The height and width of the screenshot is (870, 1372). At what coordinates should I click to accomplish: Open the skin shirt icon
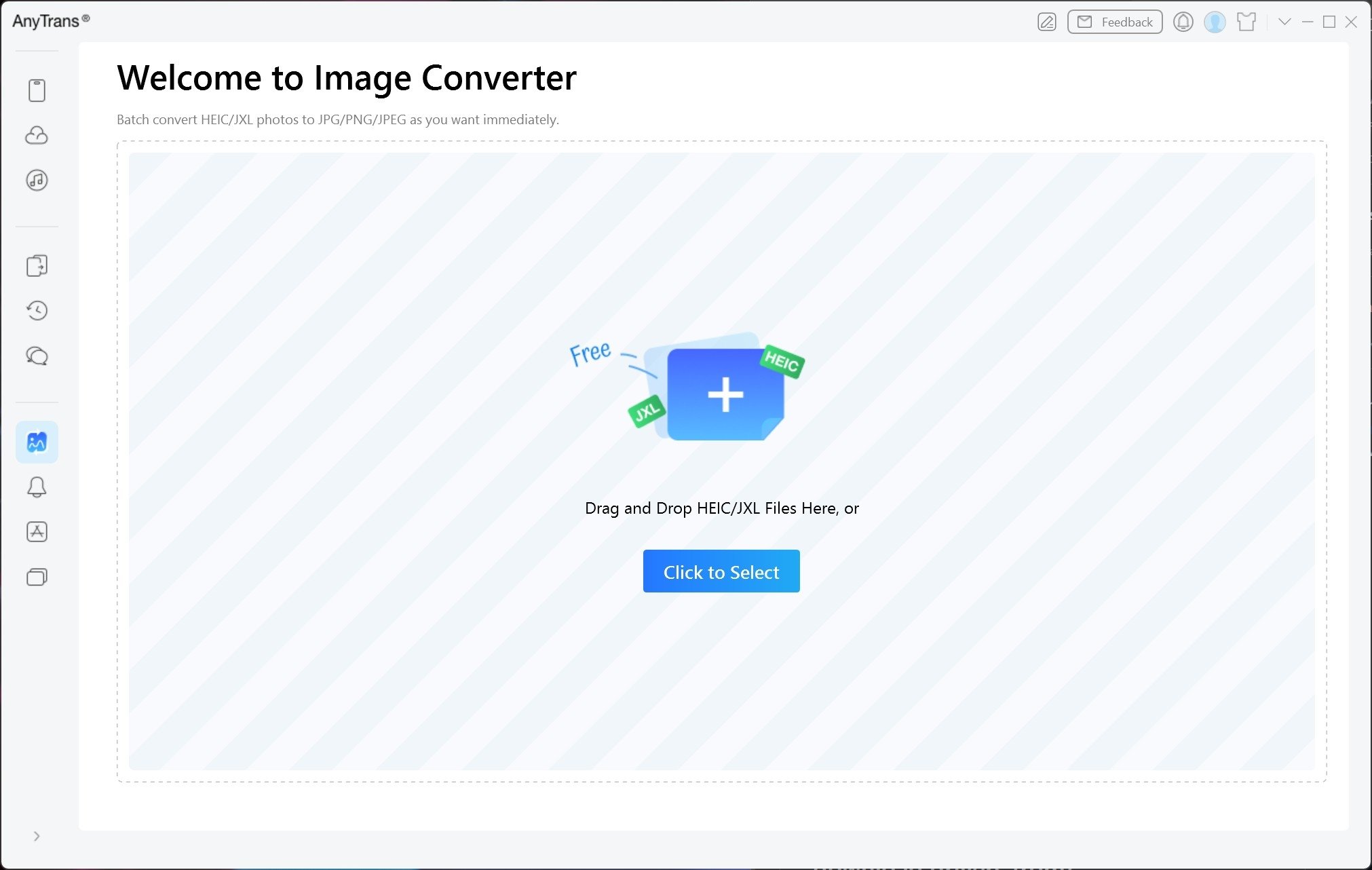pos(1246,22)
